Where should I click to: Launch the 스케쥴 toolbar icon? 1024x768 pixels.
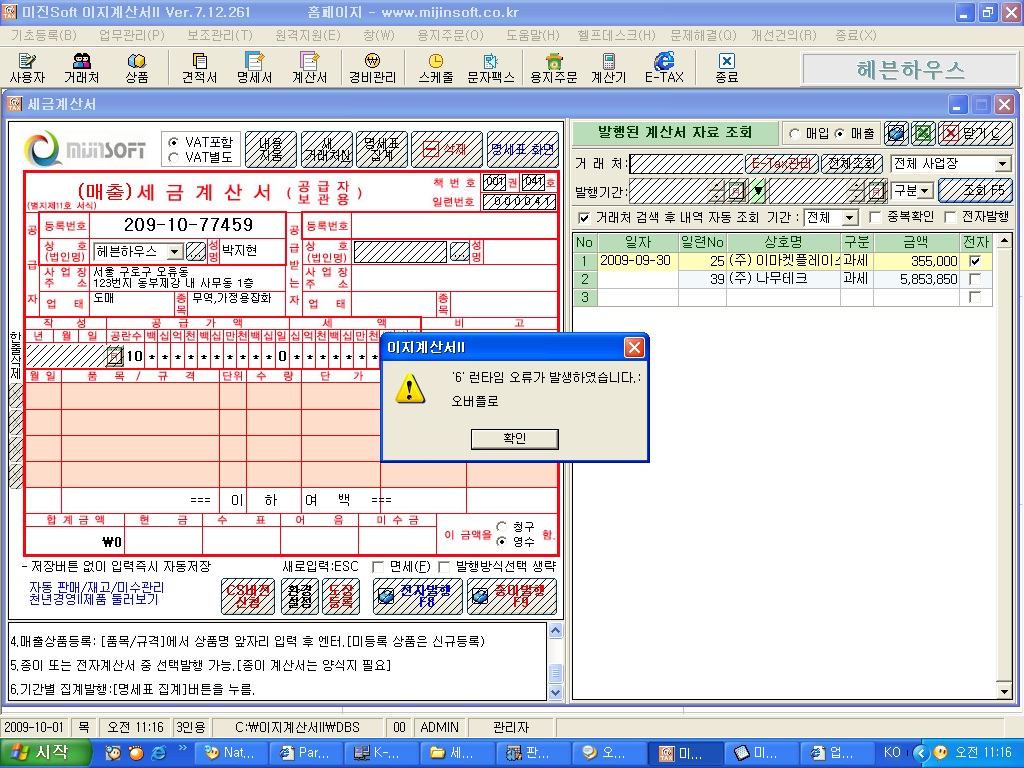click(436, 68)
